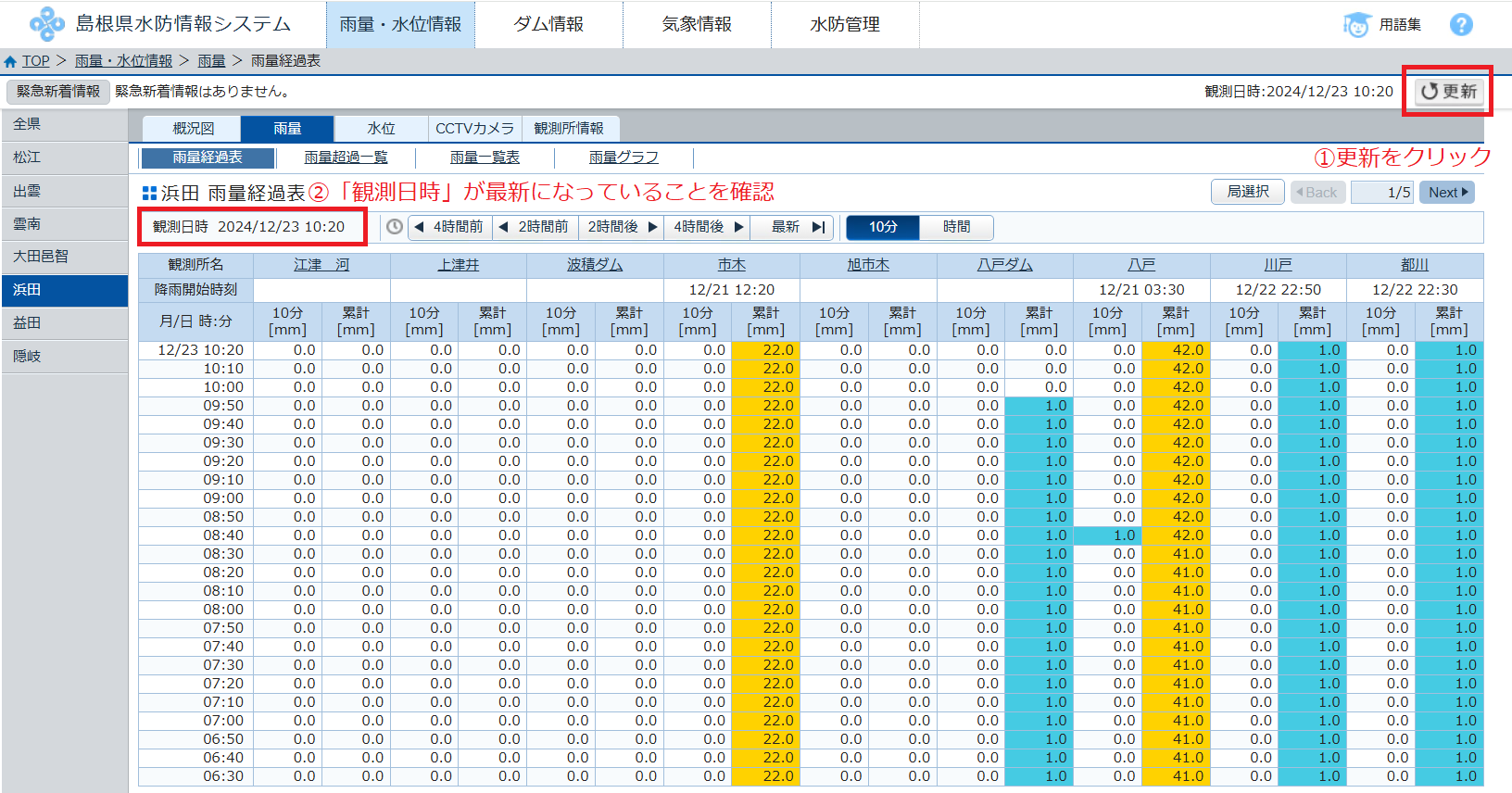Click the 12/23 10:20 row time cell

(196, 350)
